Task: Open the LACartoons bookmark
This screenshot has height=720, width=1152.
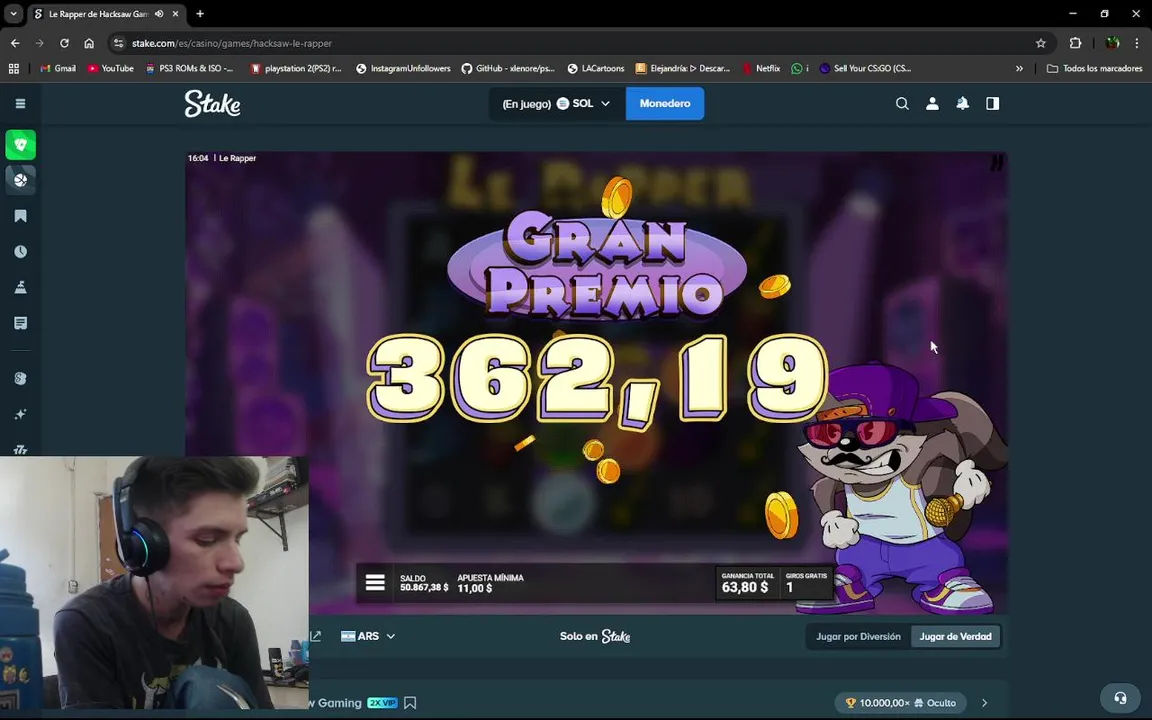Action: (x=596, y=68)
